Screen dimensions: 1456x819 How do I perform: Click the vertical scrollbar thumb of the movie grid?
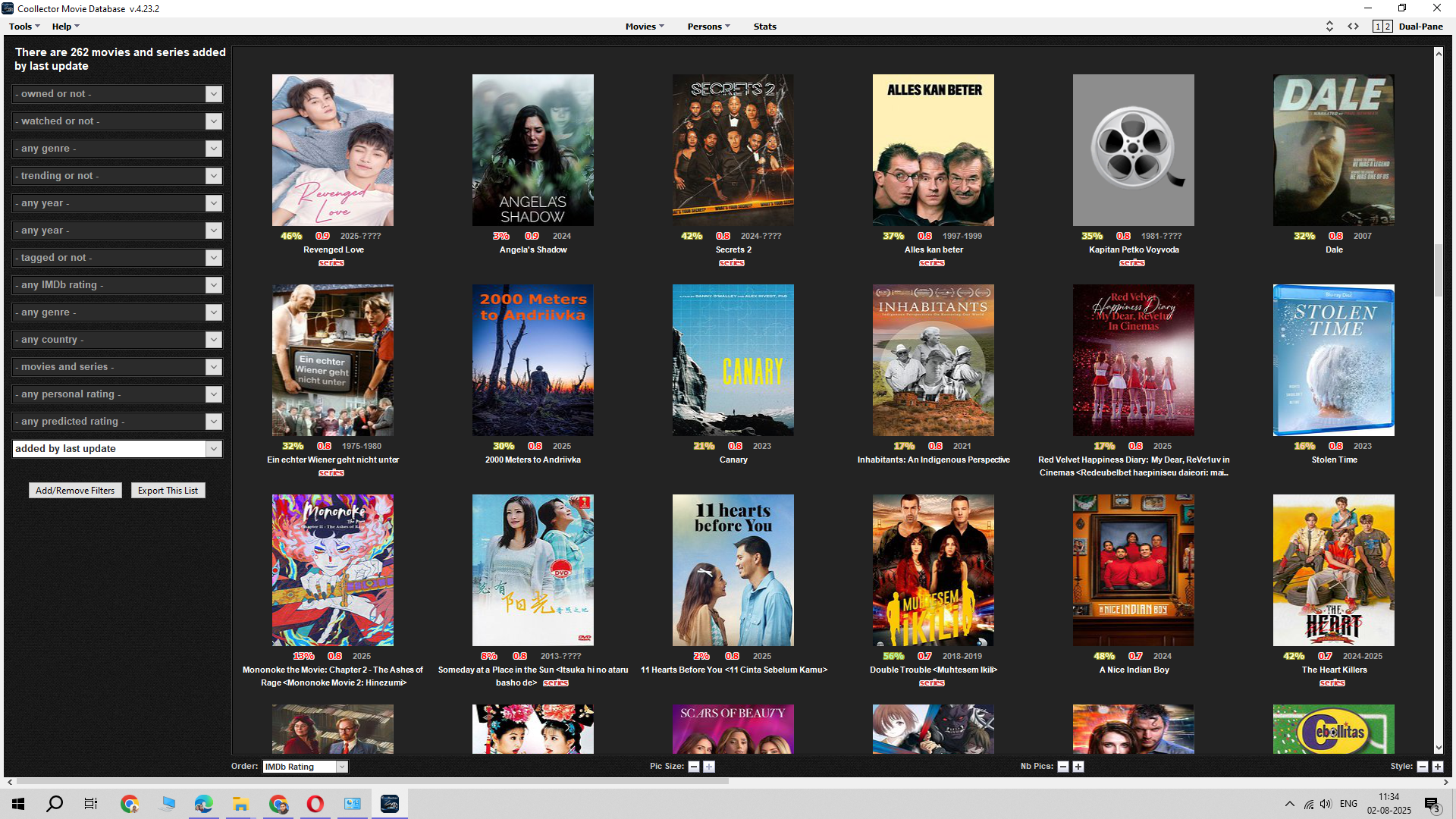1438,271
